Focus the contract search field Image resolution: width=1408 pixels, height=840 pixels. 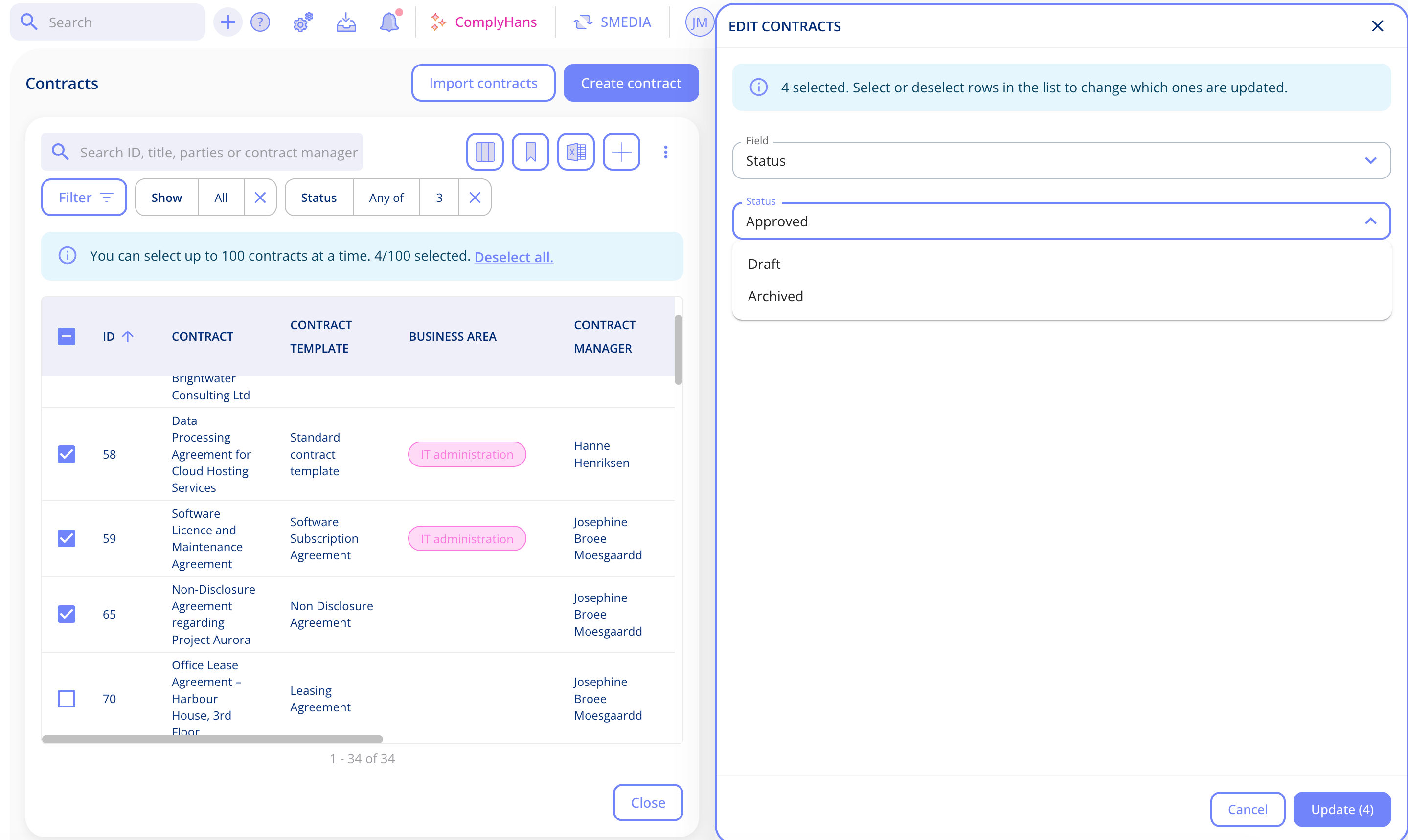click(202, 152)
